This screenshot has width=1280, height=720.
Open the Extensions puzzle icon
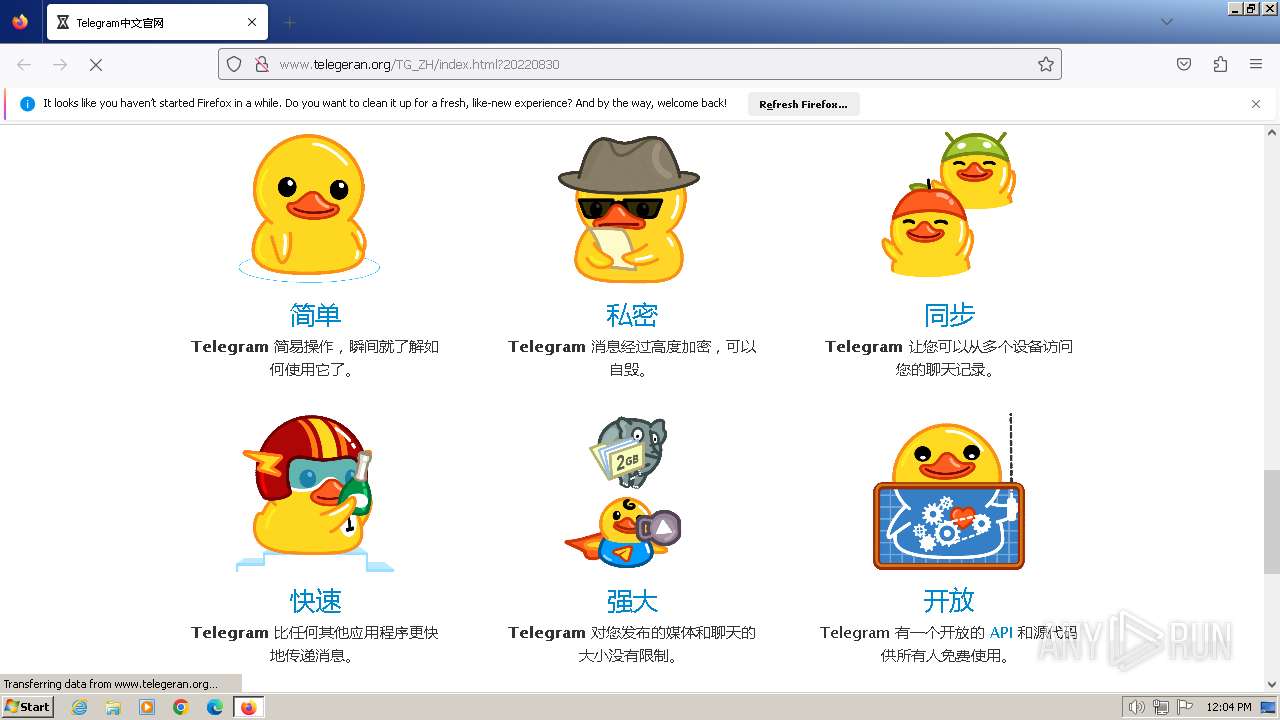[1220, 64]
